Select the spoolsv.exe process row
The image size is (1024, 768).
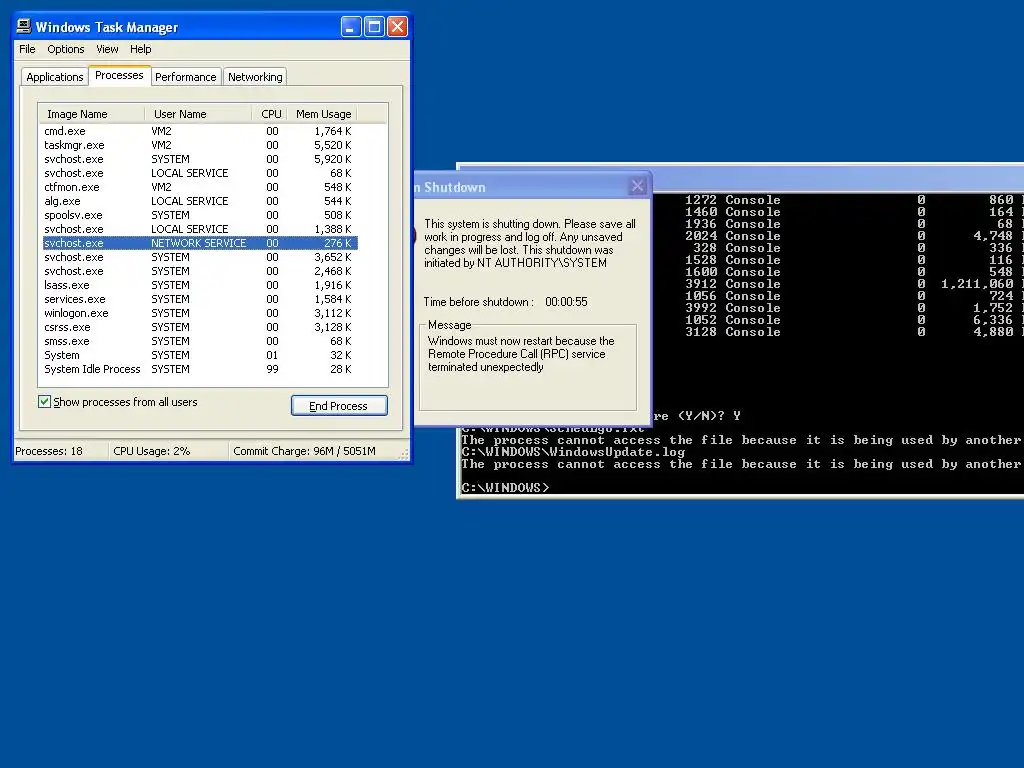click(199, 215)
